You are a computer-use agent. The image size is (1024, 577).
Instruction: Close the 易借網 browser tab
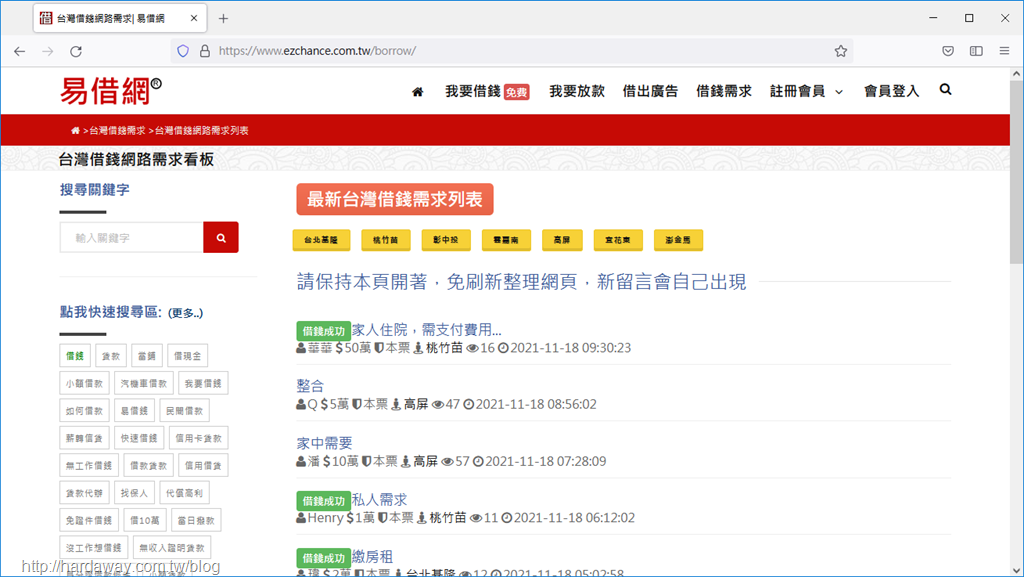(194, 18)
